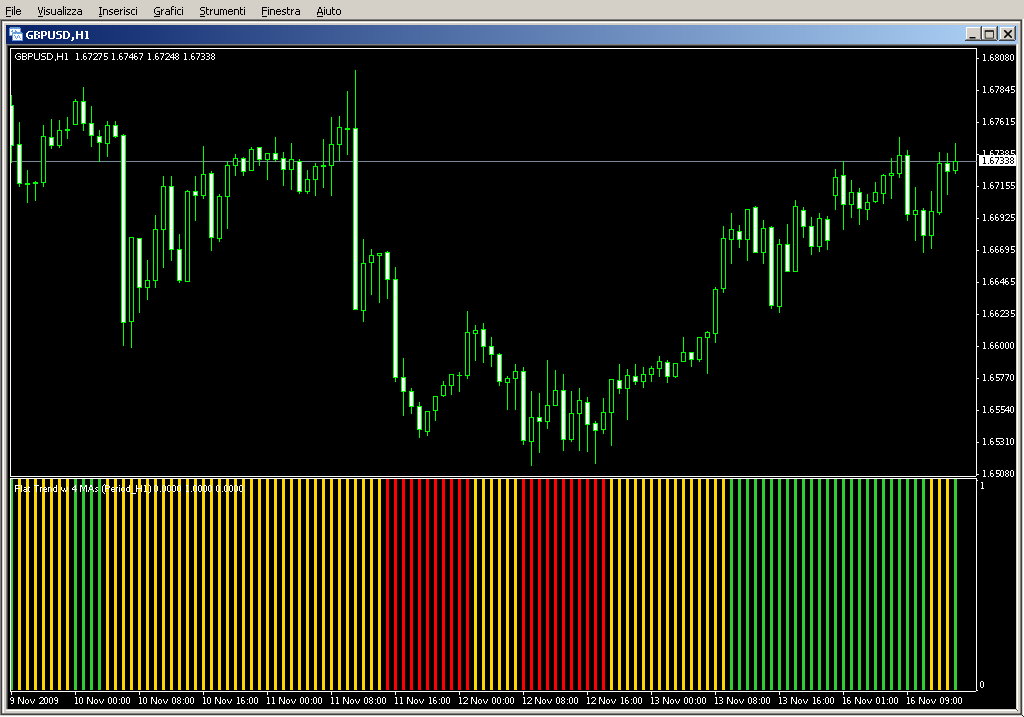Click the 1.68080 price scale label
The width and height of the screenshot is (1024, 717).
point(998,58)
